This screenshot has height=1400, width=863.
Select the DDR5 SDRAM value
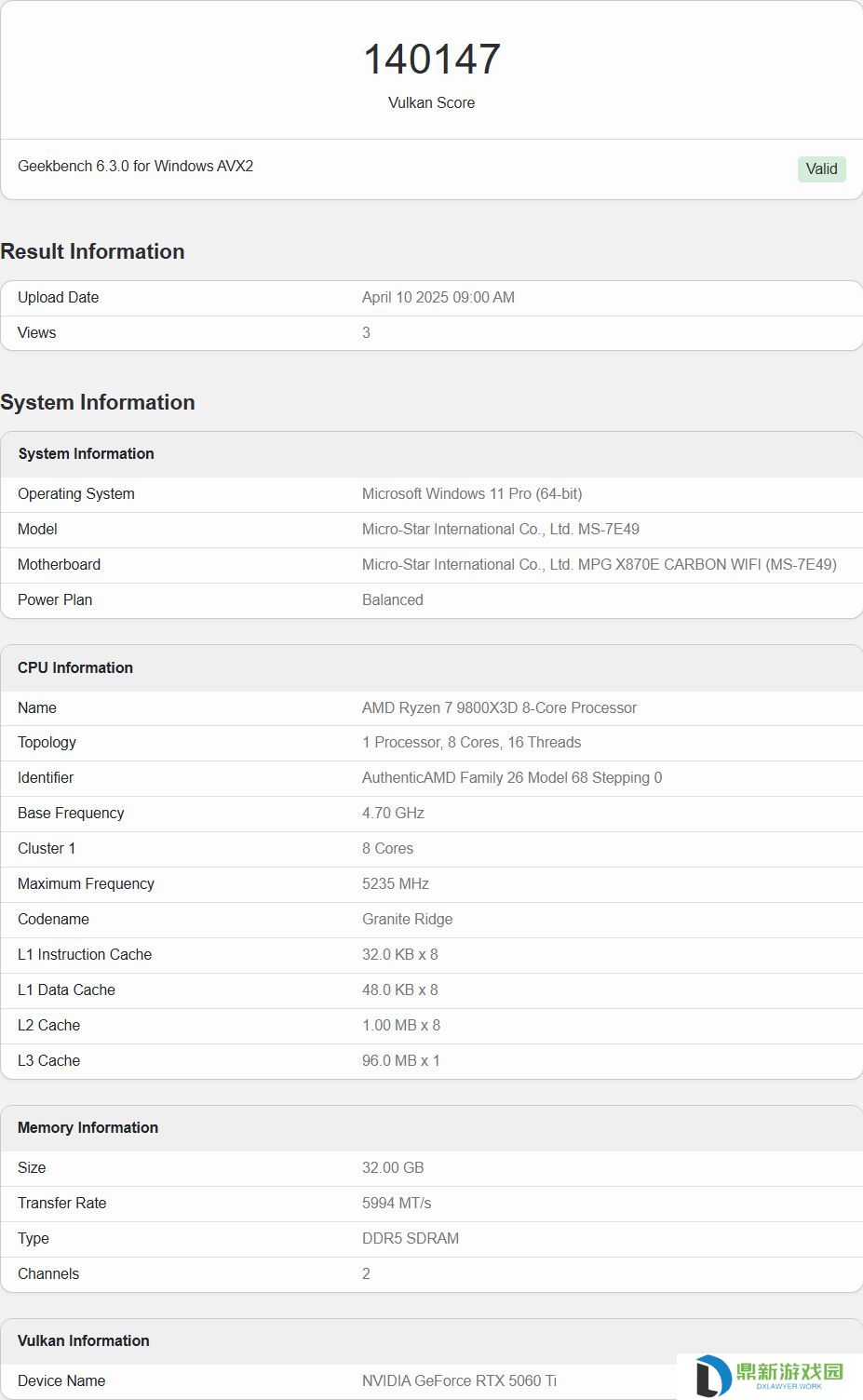click(x=411, y=1238)
